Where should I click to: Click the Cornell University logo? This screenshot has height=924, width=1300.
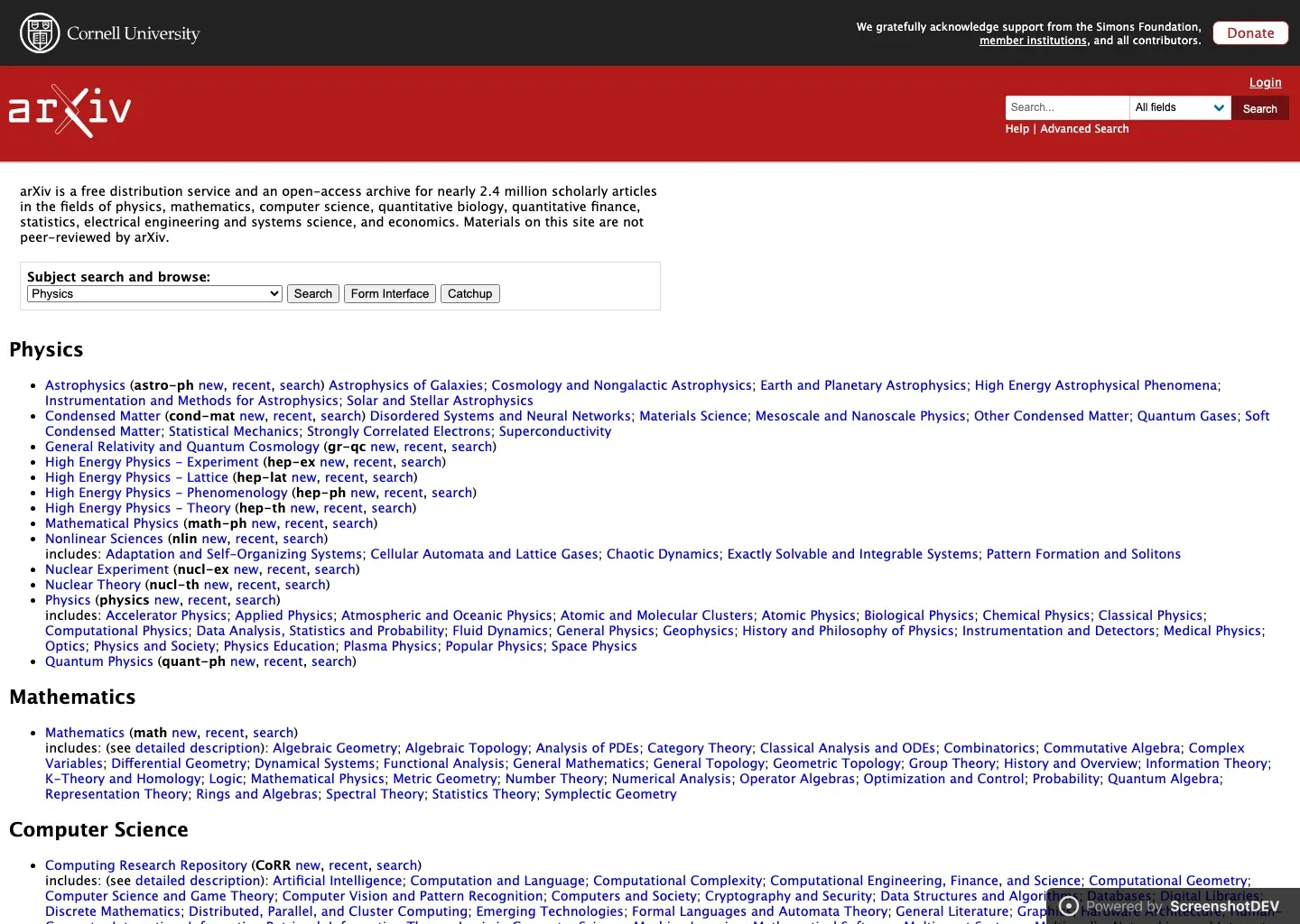point(109,33)
